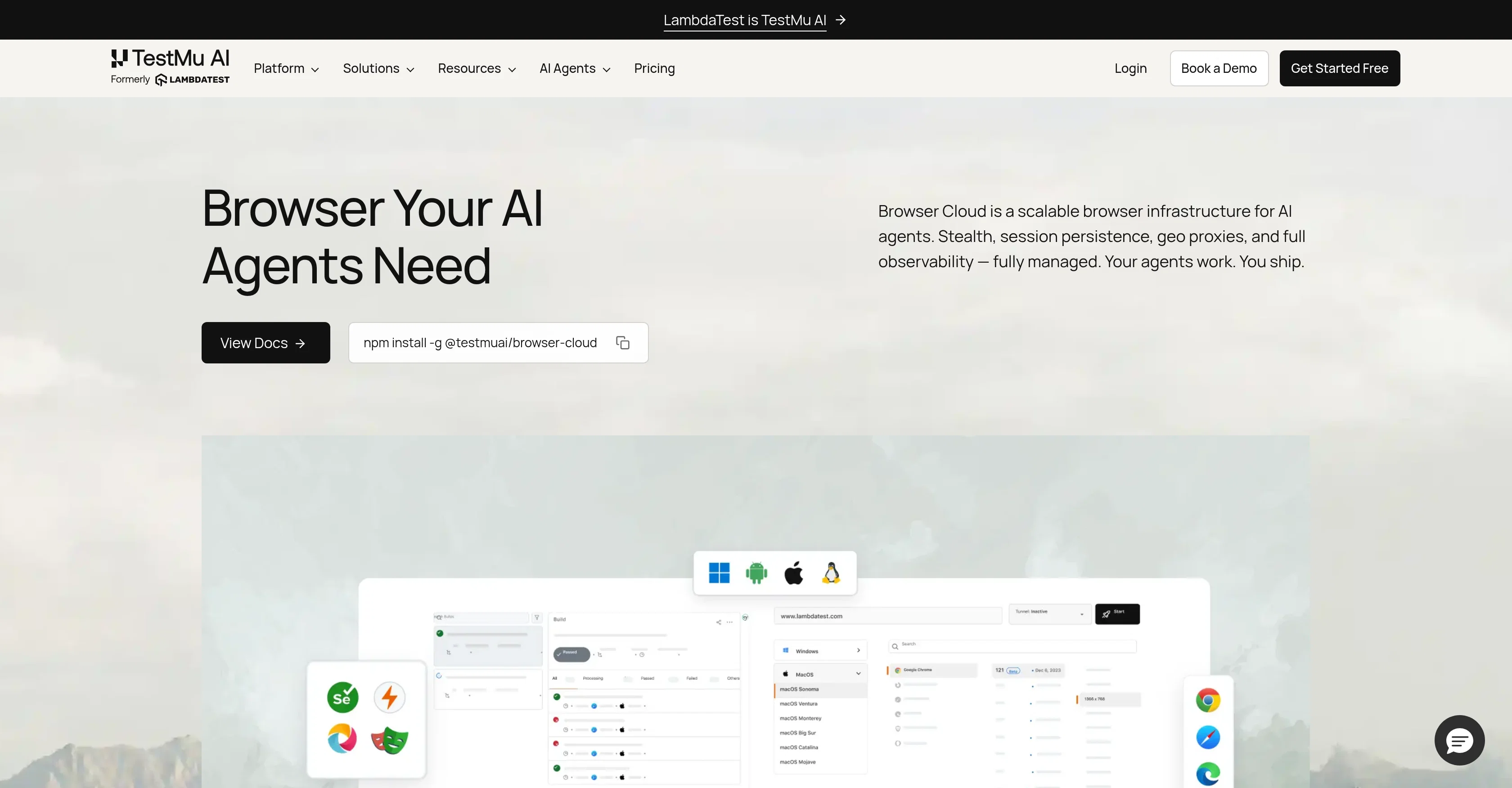Click the Formerly LambdaTest logo text

170,80
